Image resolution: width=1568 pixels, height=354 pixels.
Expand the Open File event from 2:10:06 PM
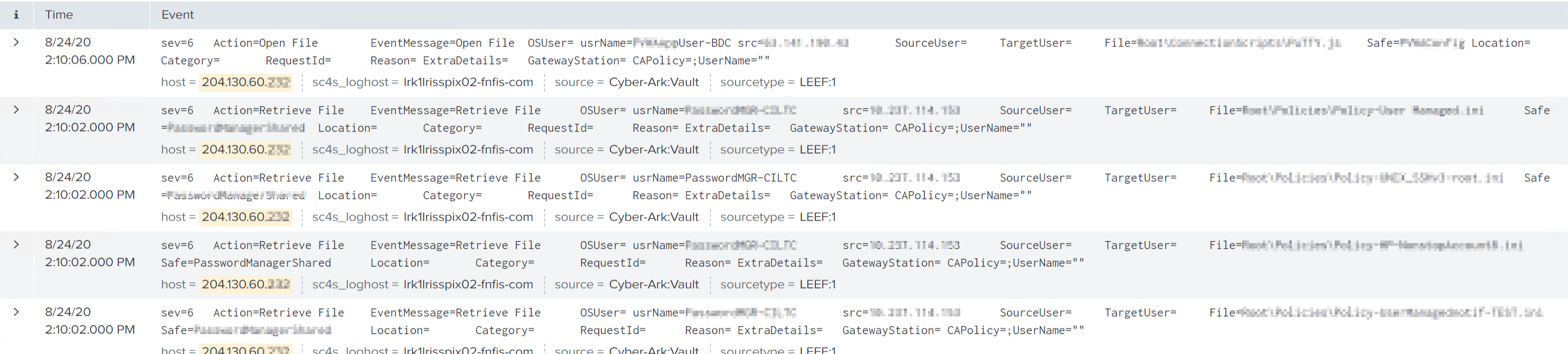pos(16,42)
